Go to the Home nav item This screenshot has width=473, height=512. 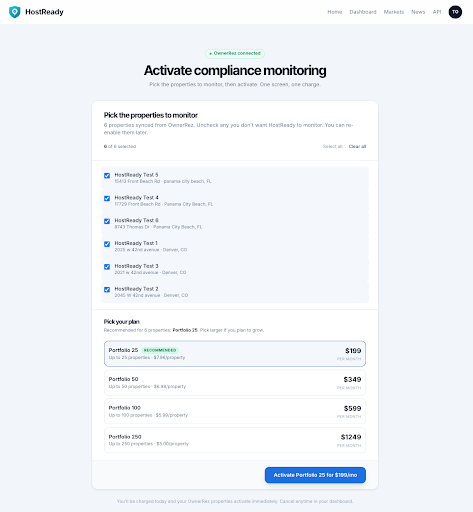point(335,12)
